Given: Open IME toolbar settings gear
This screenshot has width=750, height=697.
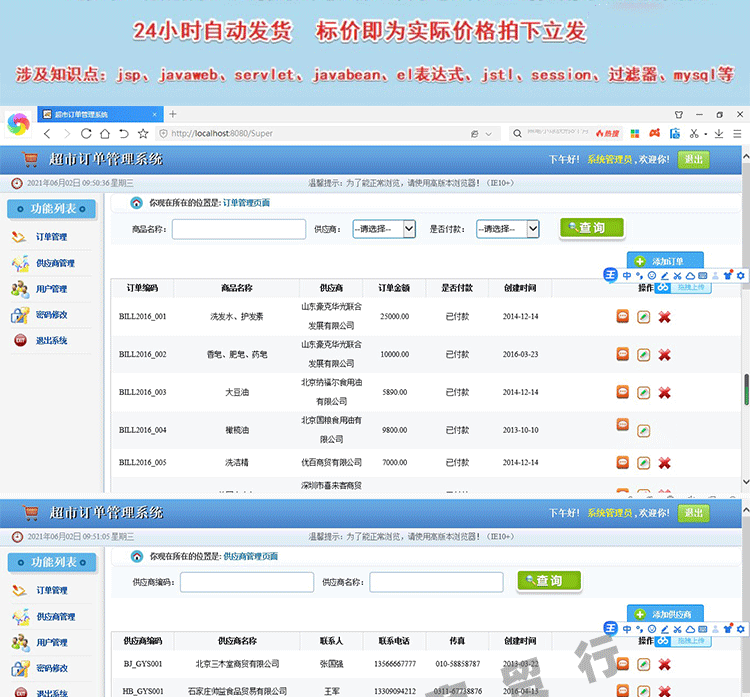Looking at the screenshot, I should pos(740,276).
